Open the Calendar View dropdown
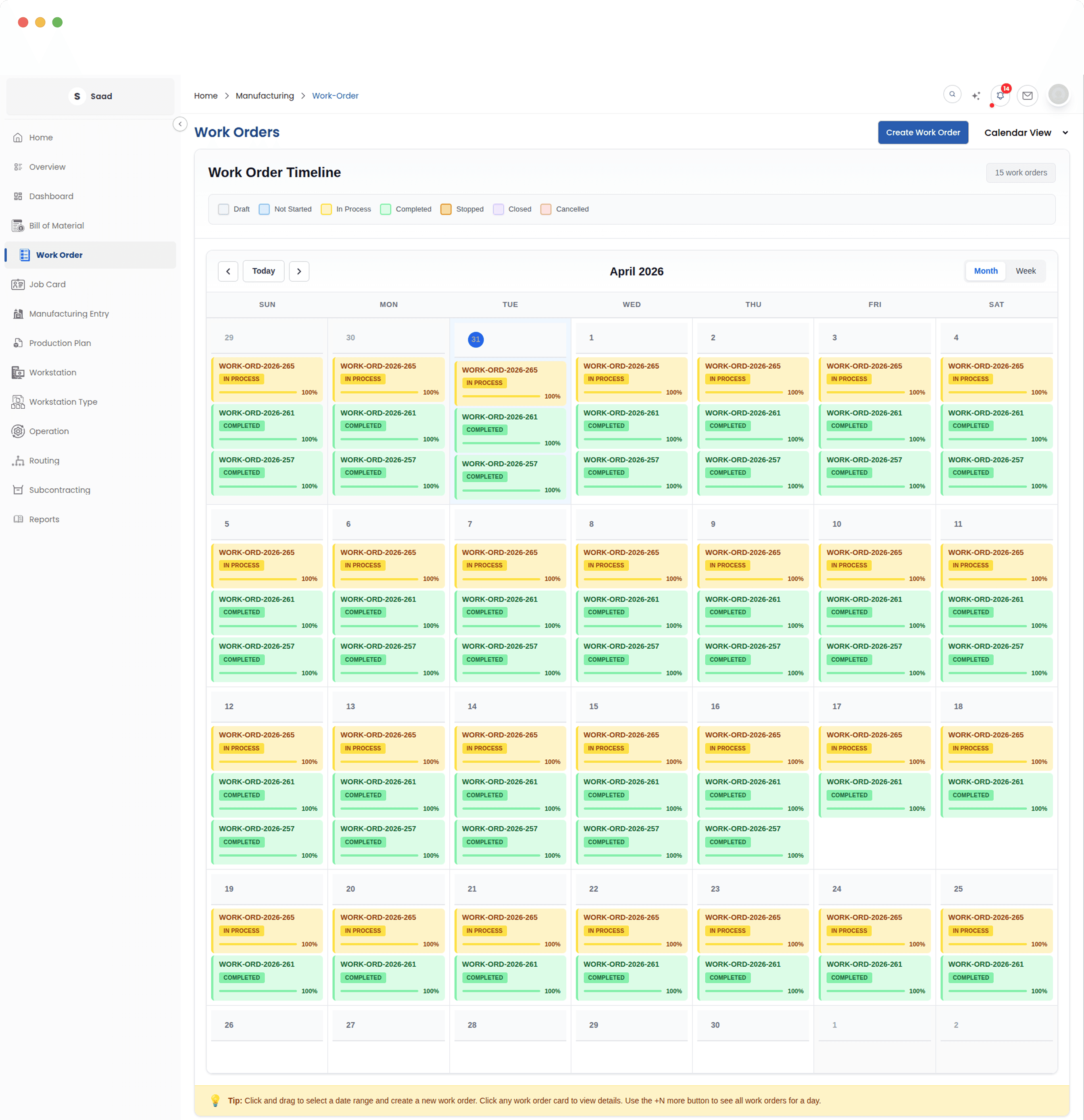 pos(1025,132)
